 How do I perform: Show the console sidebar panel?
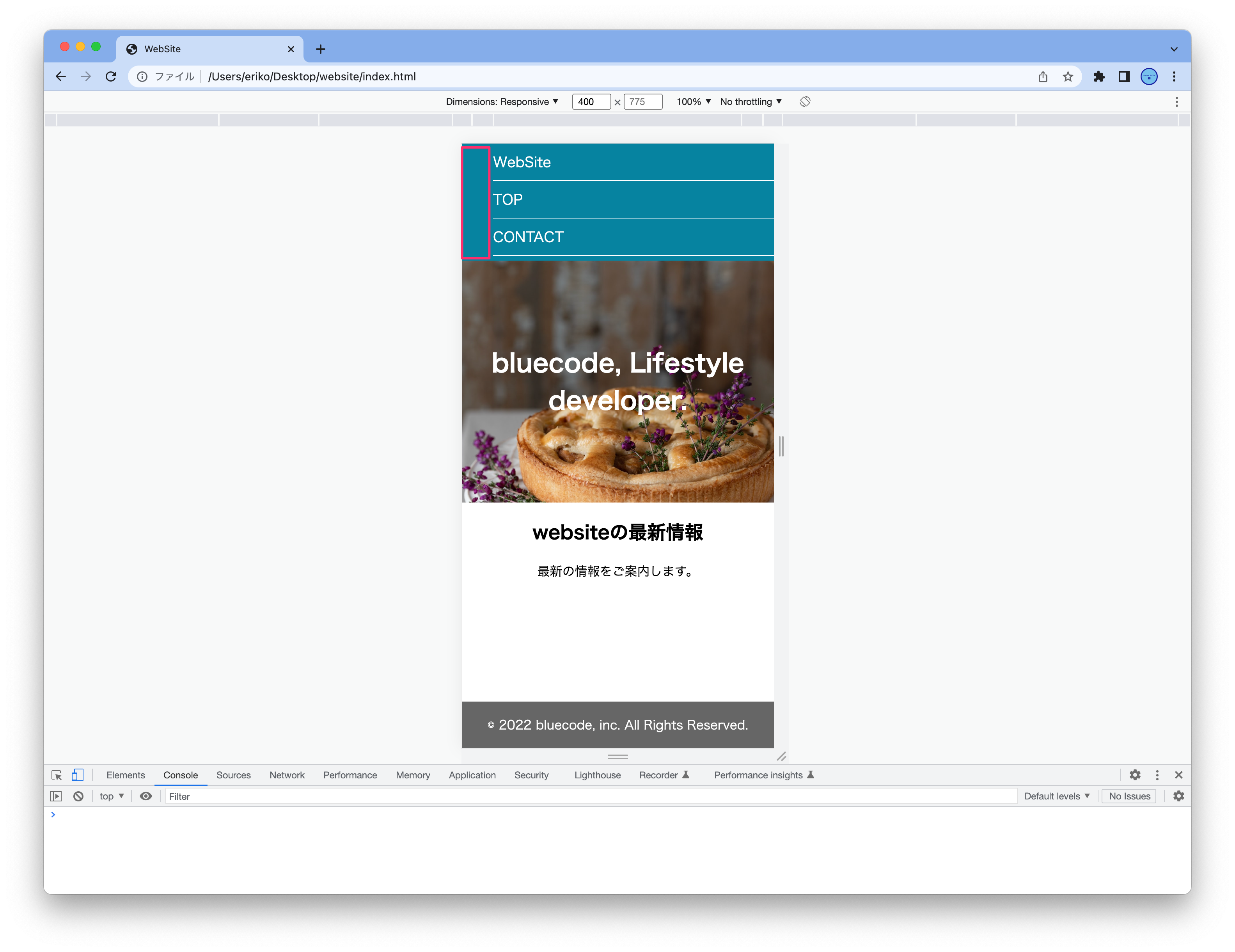[56, 796]
